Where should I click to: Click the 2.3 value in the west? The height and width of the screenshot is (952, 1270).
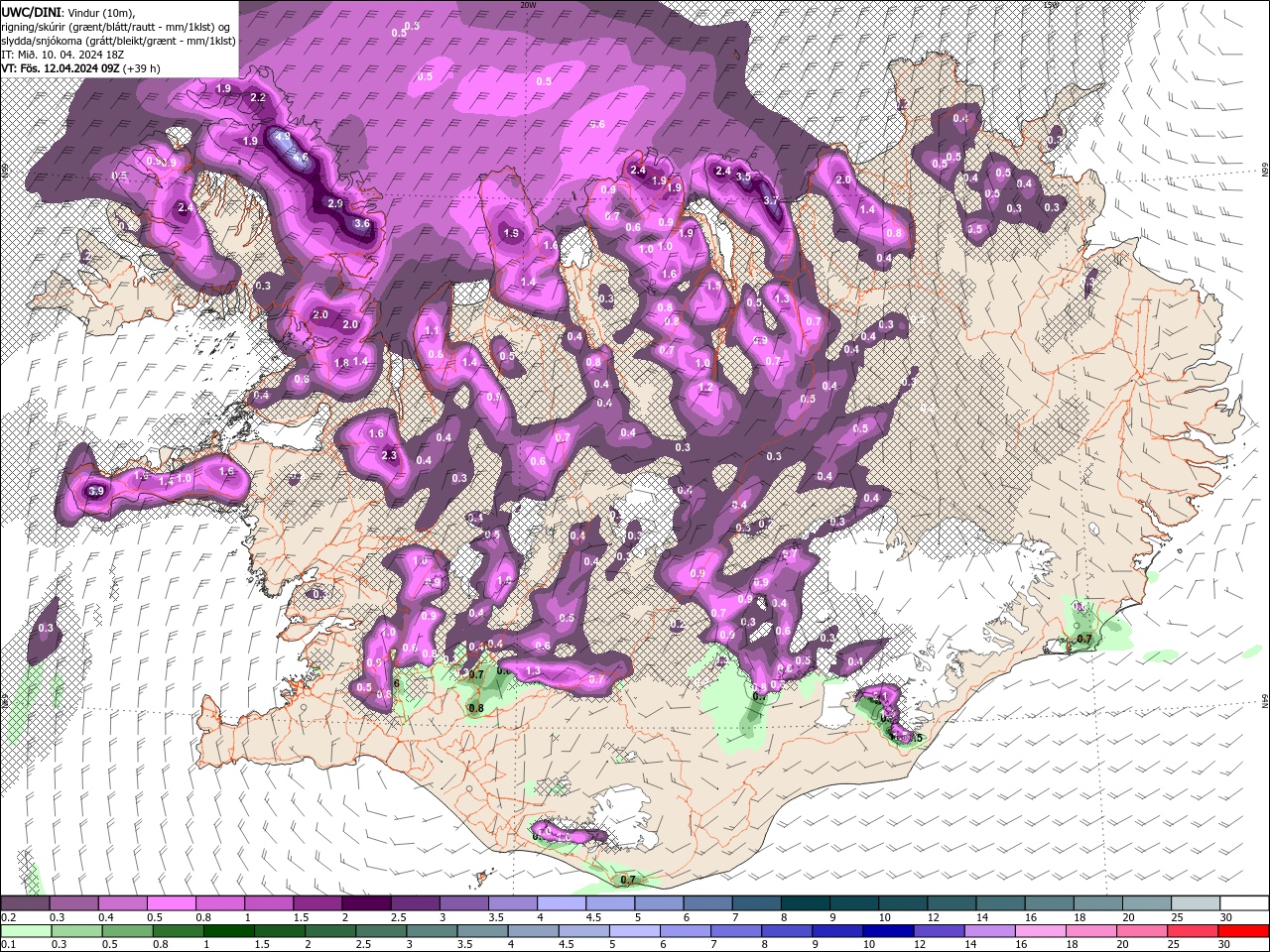pos(389,456)
